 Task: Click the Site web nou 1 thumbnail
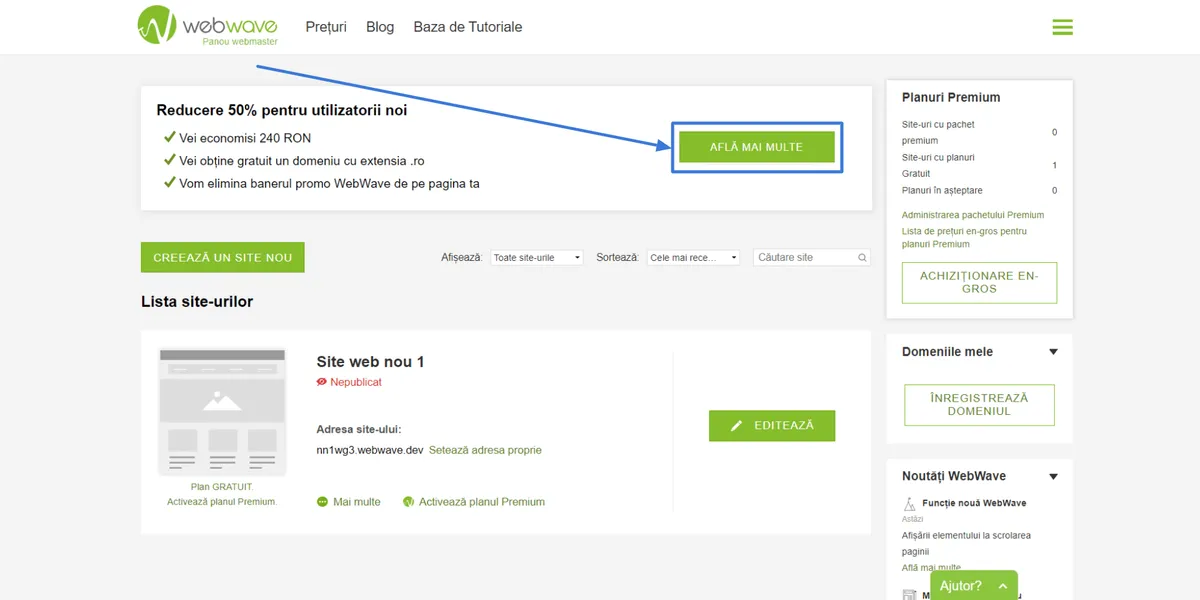click(222, 411)
